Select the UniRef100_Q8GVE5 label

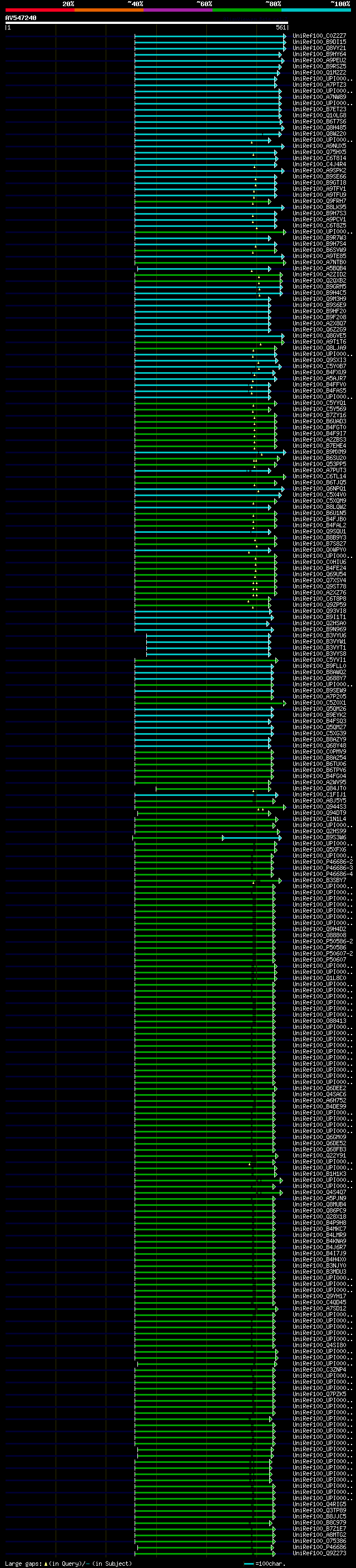(x=319, y=336)
